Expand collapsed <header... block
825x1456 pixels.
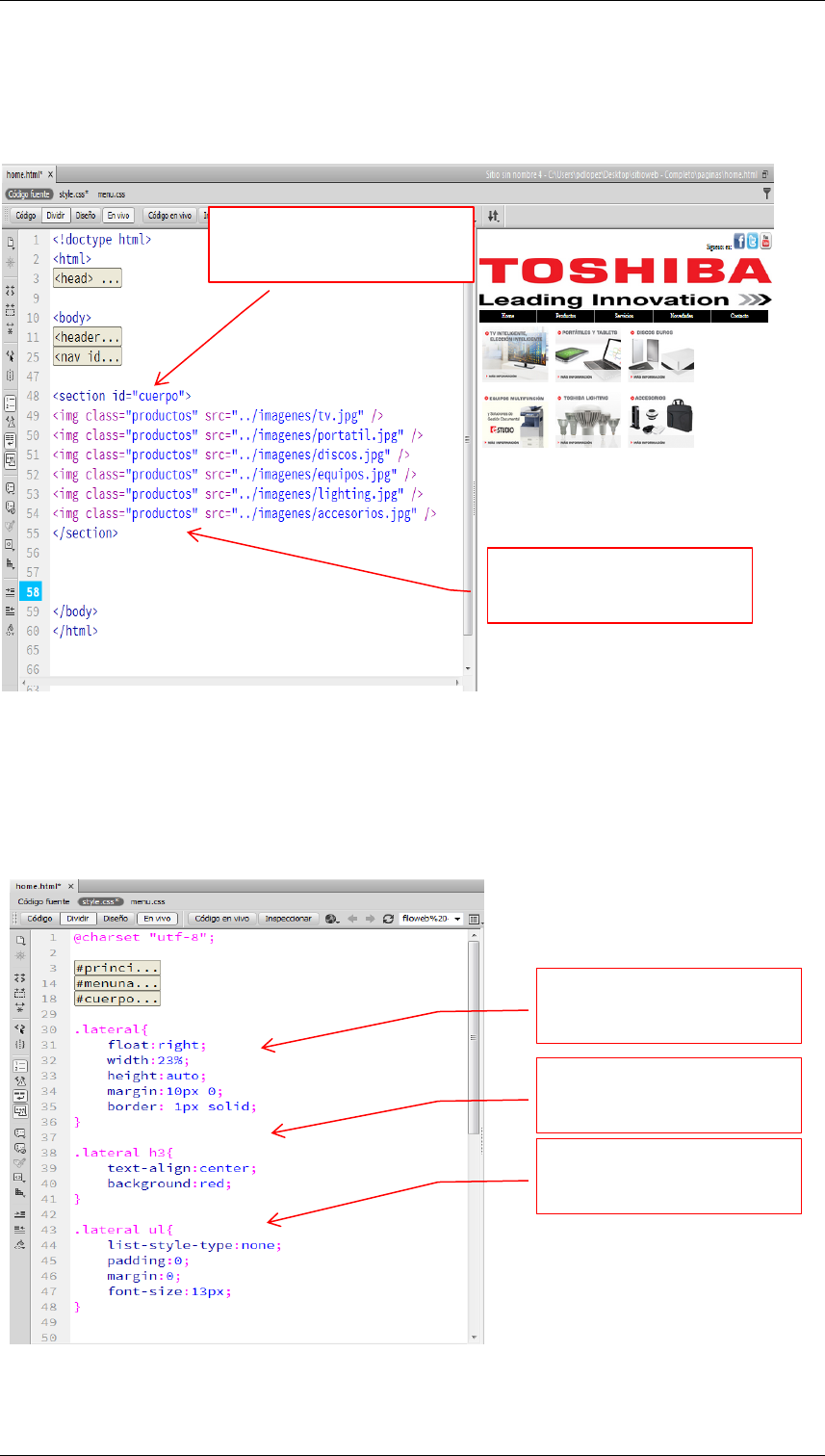(87, 338)
